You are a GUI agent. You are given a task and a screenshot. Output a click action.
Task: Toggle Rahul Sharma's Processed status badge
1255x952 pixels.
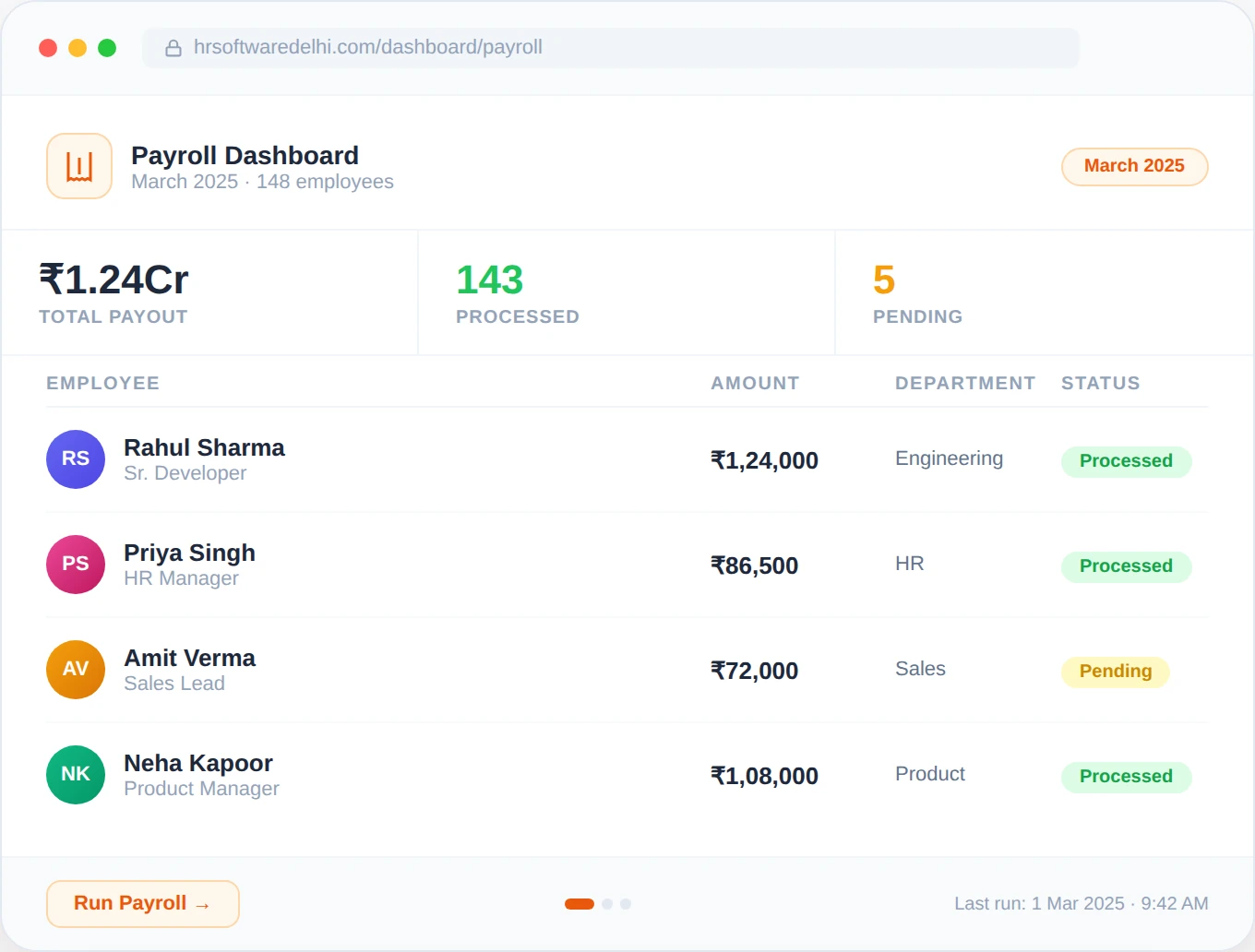[x=1126, y=461]
